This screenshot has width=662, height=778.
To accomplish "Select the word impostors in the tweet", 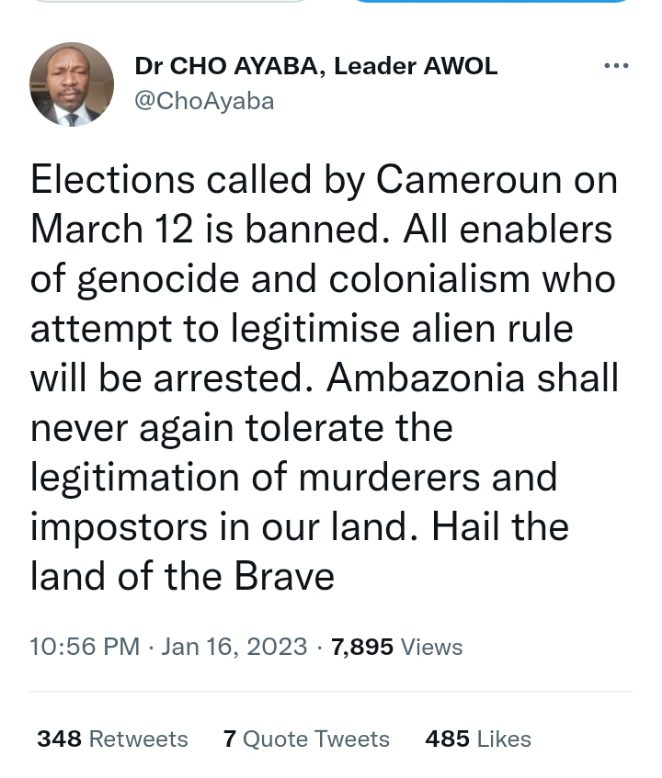I will click(119, 528).
